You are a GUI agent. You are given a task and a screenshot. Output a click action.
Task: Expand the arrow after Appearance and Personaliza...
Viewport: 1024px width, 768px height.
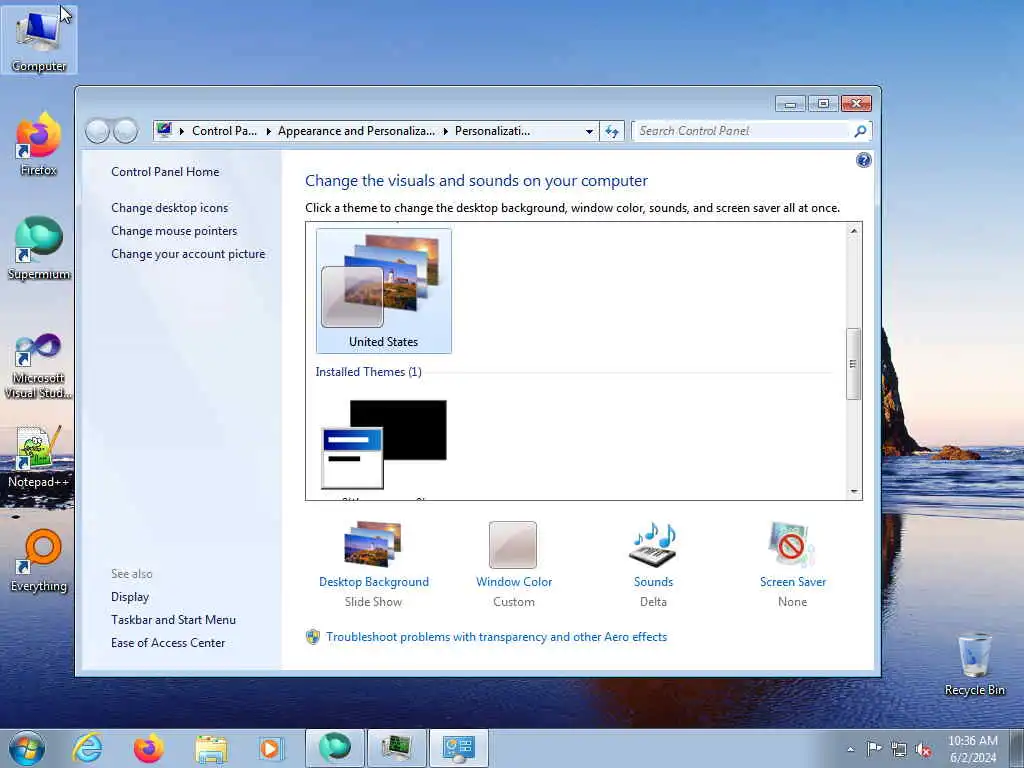point(445,131)
